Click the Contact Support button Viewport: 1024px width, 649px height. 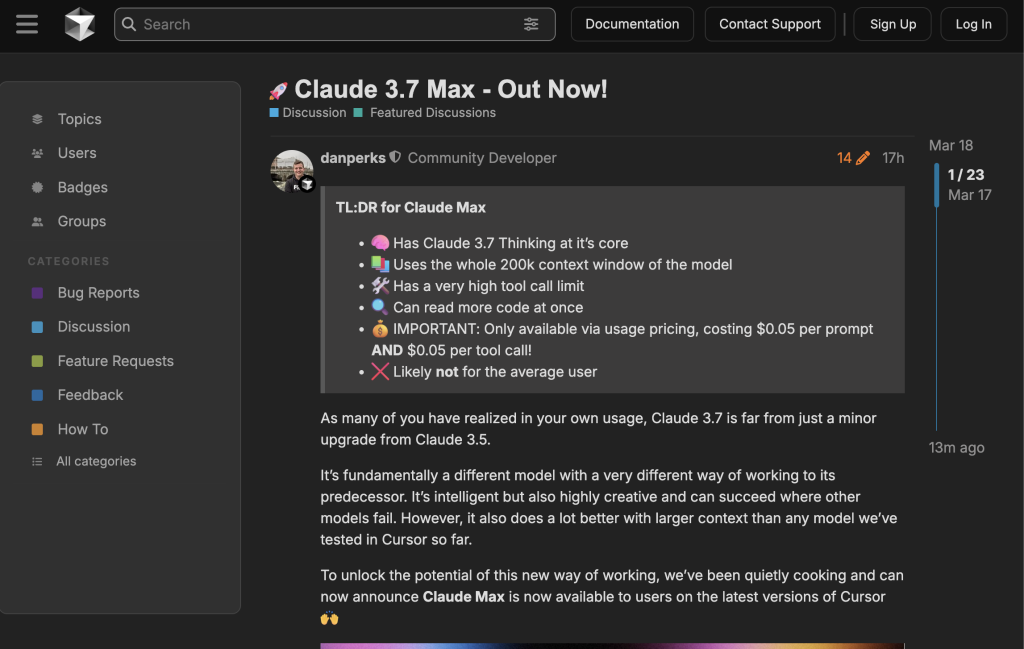pyautogui.click(x=770, y=24)
